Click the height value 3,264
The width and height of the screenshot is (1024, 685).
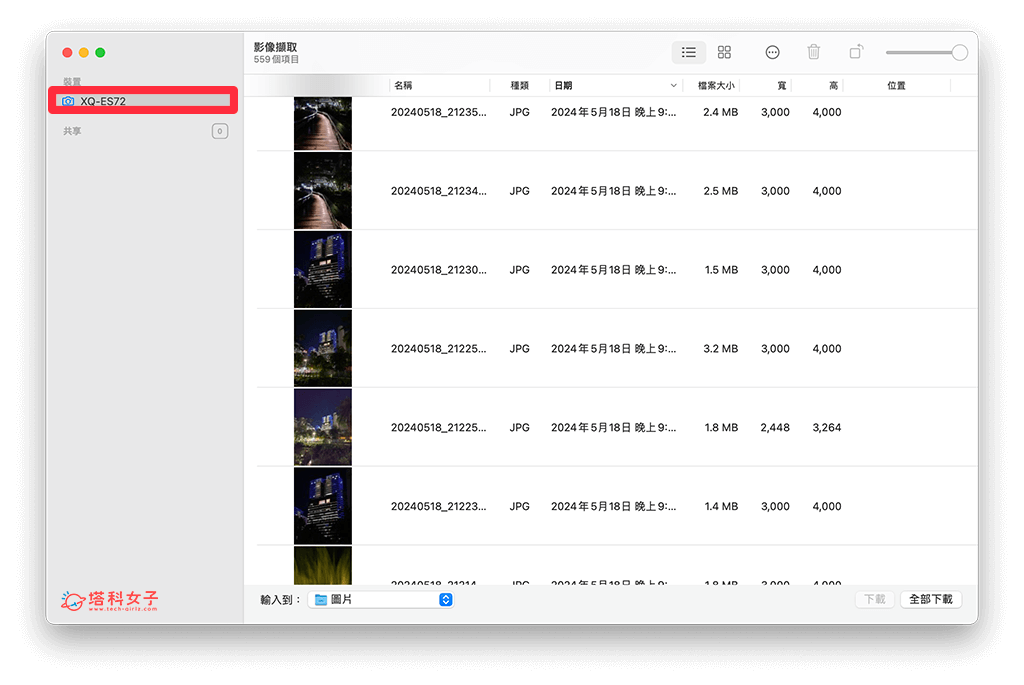827,428
